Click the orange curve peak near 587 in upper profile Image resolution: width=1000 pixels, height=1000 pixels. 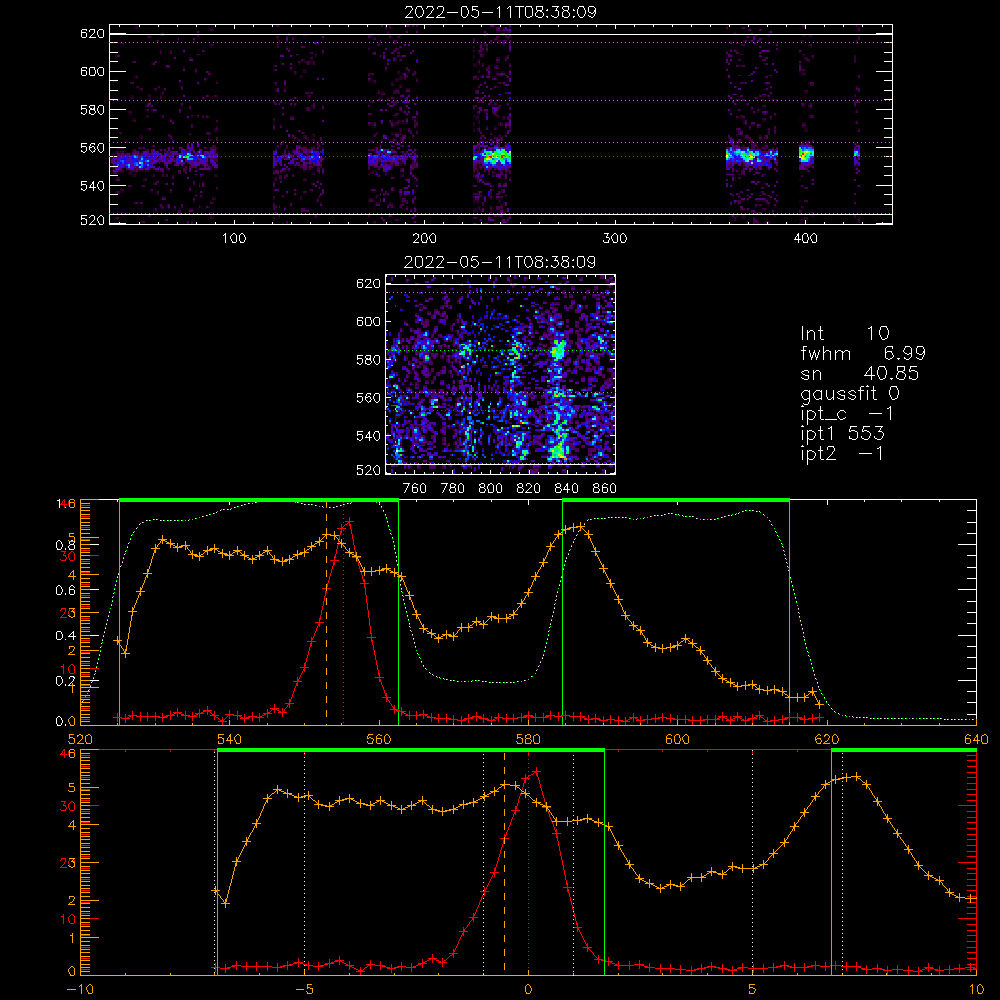(579, 527)
